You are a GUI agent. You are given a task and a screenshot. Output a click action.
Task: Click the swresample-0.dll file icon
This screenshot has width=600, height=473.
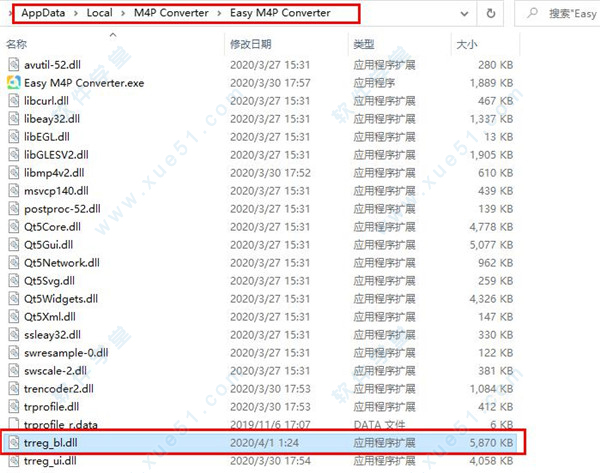14,352
